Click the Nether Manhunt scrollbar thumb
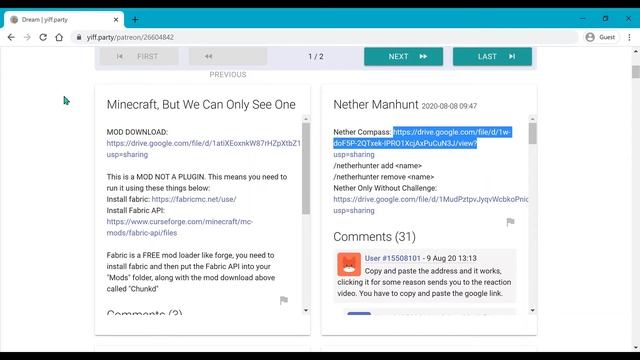The height and width of the screenshot is (360, 640). coord(532,133)
